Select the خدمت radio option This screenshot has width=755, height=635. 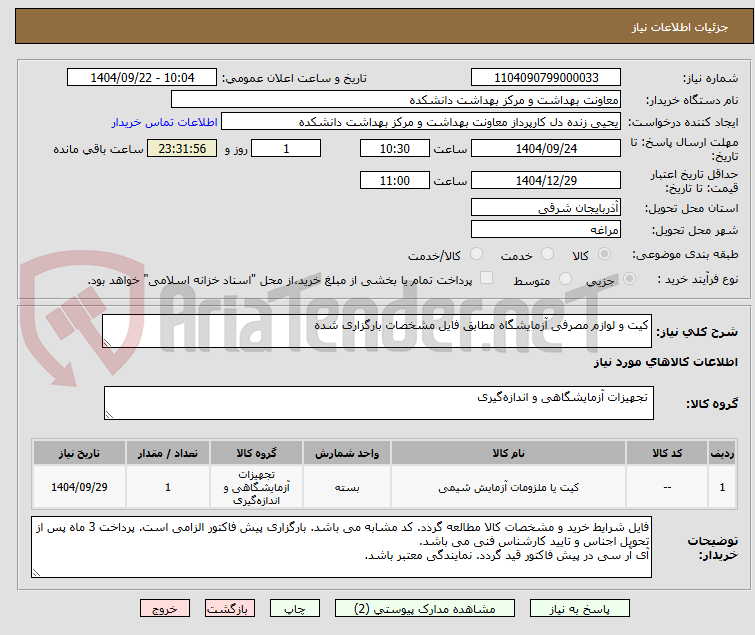pos(547,254)
